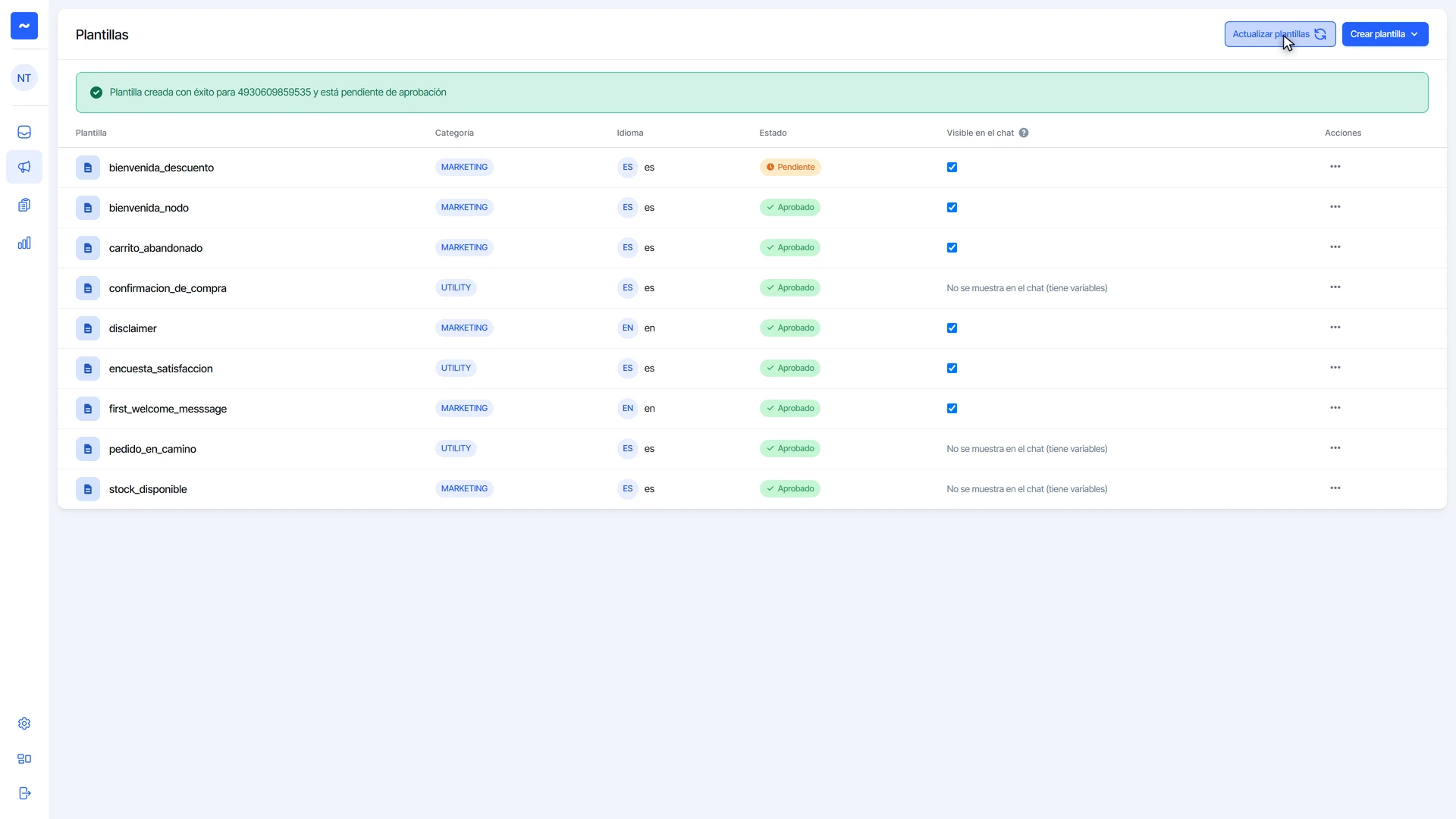1456x819 pixels.
Task: Click the help icon beside Visible en el chat
Action: (x=1024, y=133)
